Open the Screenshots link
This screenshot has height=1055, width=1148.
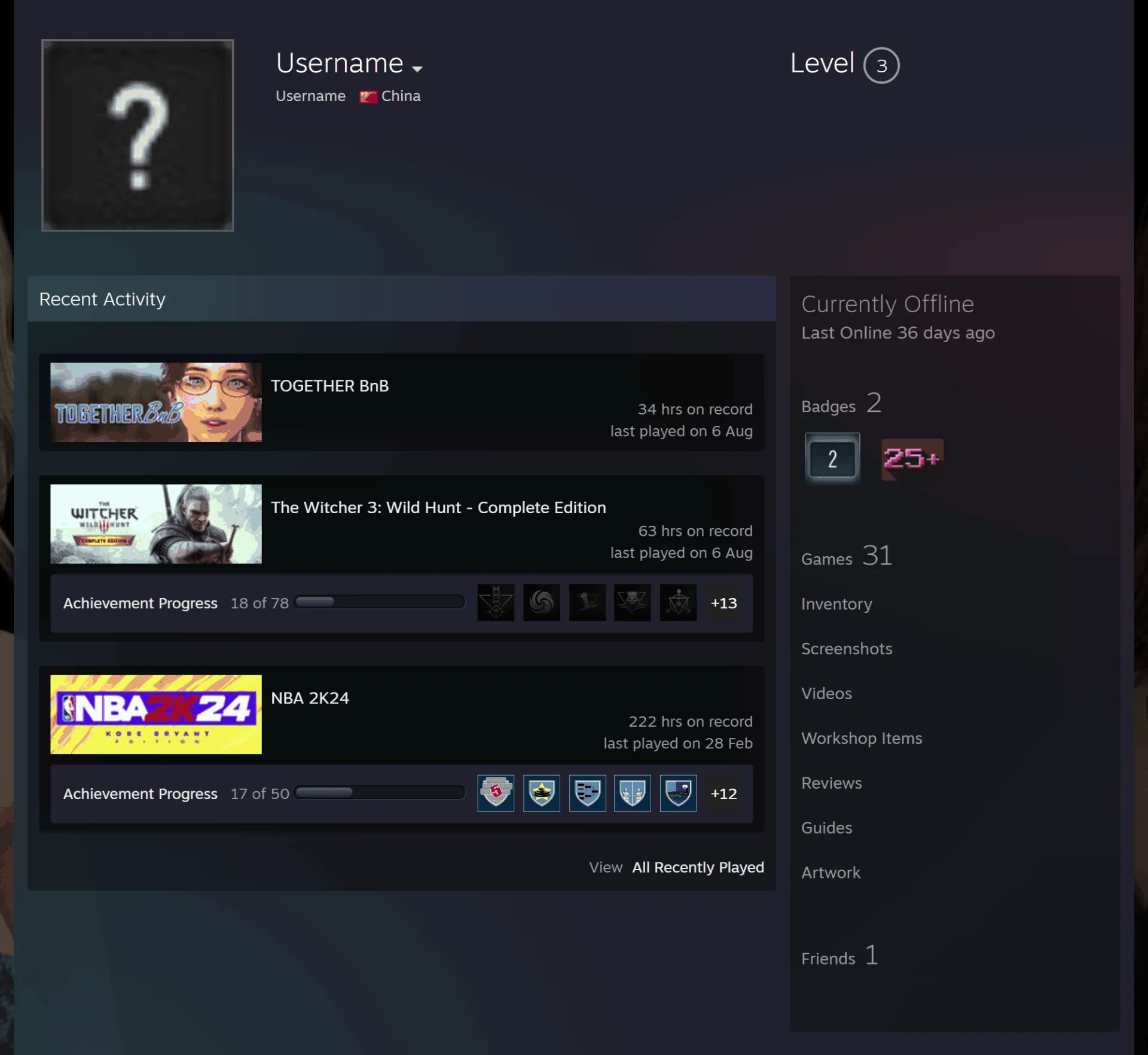[x=847, y=649]
